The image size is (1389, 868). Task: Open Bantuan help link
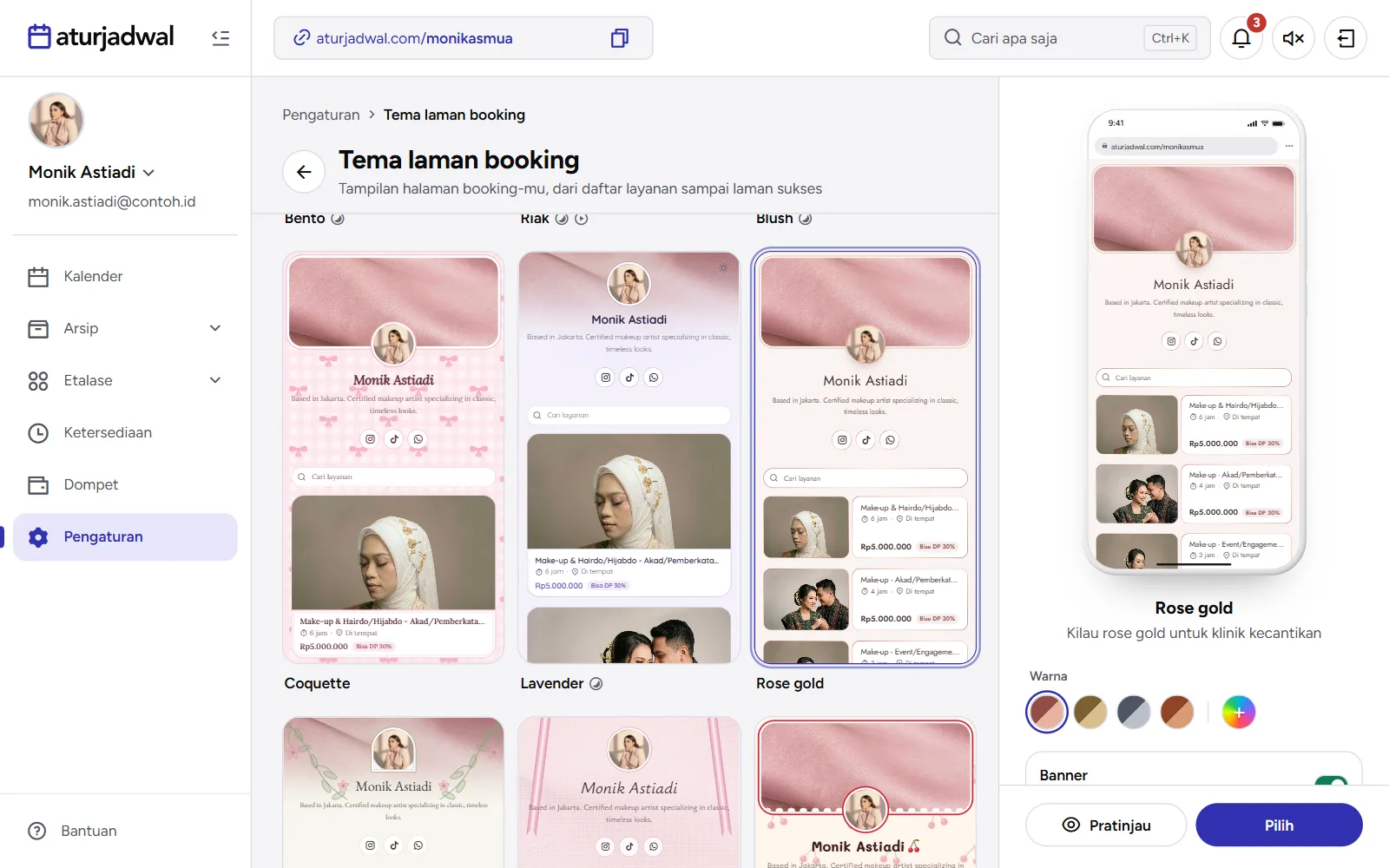(x=73, y=831)
